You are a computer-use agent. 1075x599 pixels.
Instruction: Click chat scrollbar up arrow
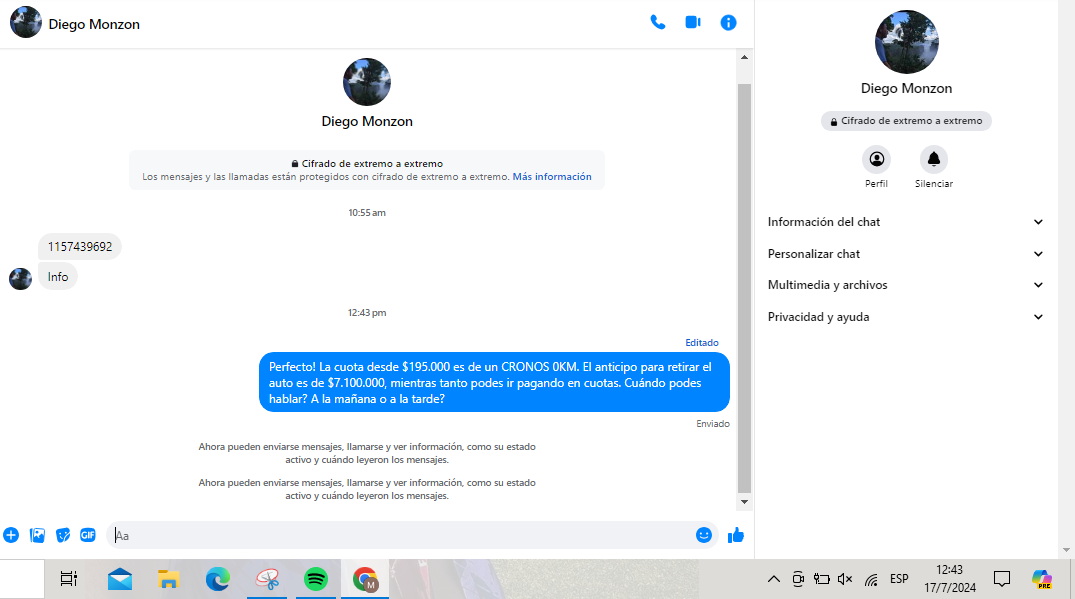(745, 58)
